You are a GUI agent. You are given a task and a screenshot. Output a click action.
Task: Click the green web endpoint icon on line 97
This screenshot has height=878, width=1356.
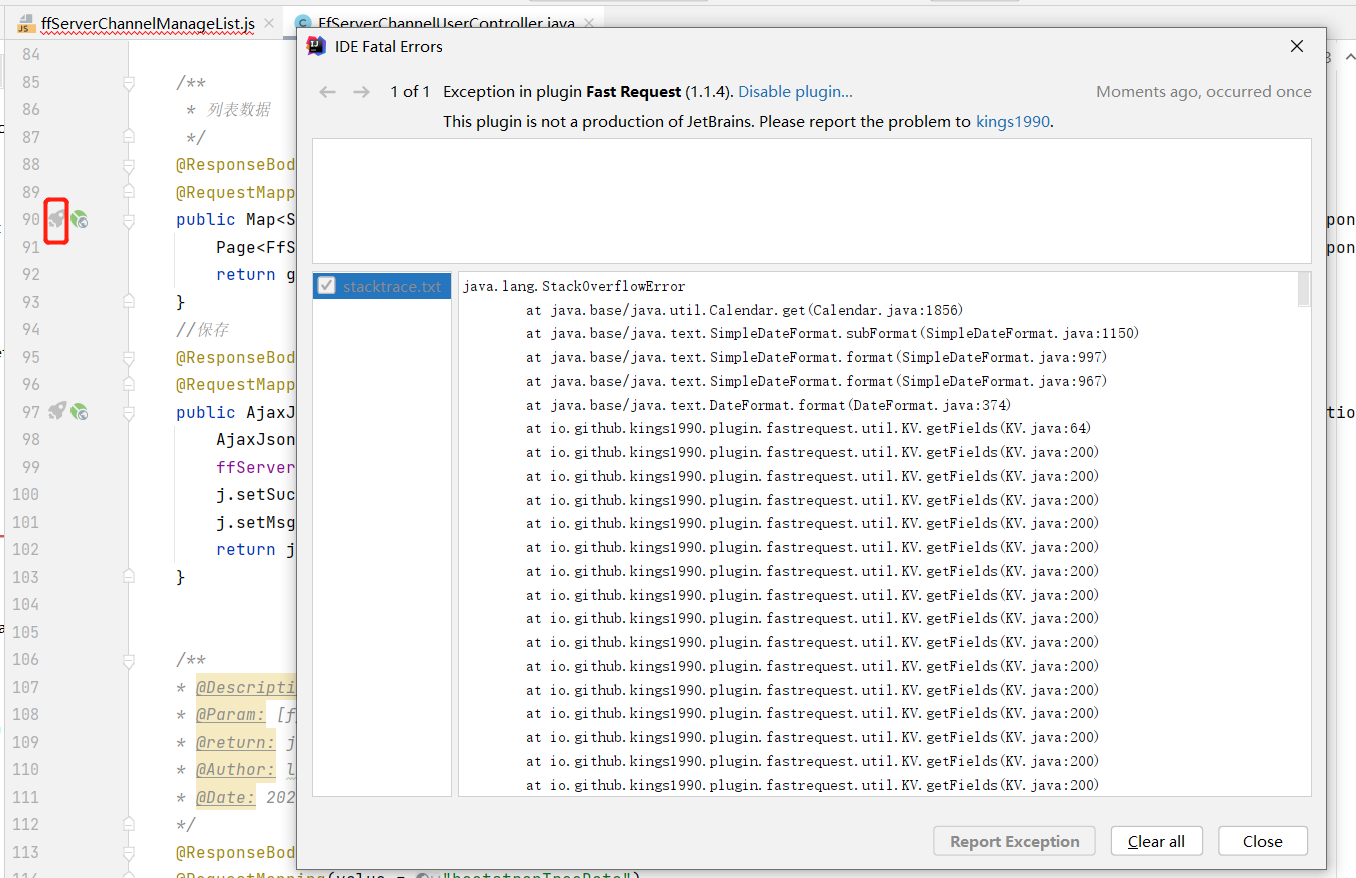coord(79,411)
